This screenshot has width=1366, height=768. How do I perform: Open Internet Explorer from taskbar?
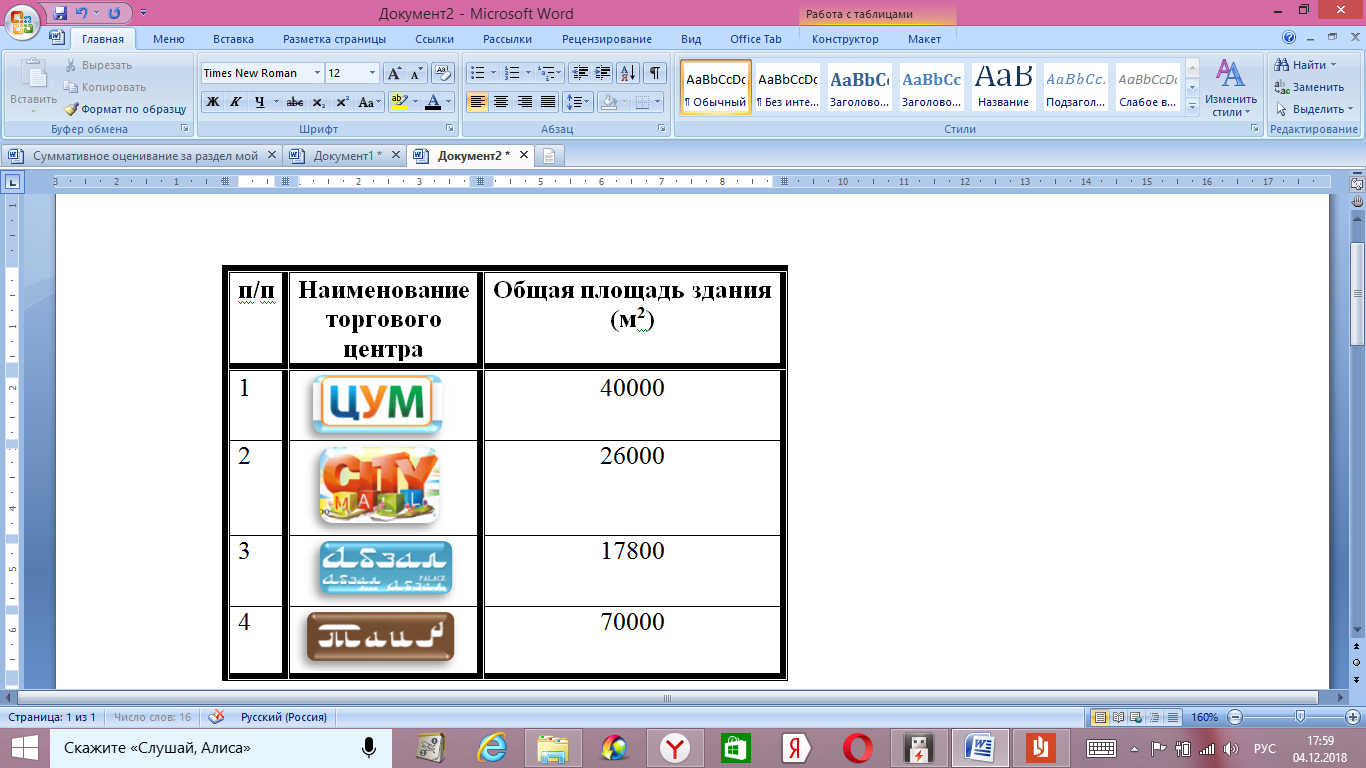pos(492,747)
